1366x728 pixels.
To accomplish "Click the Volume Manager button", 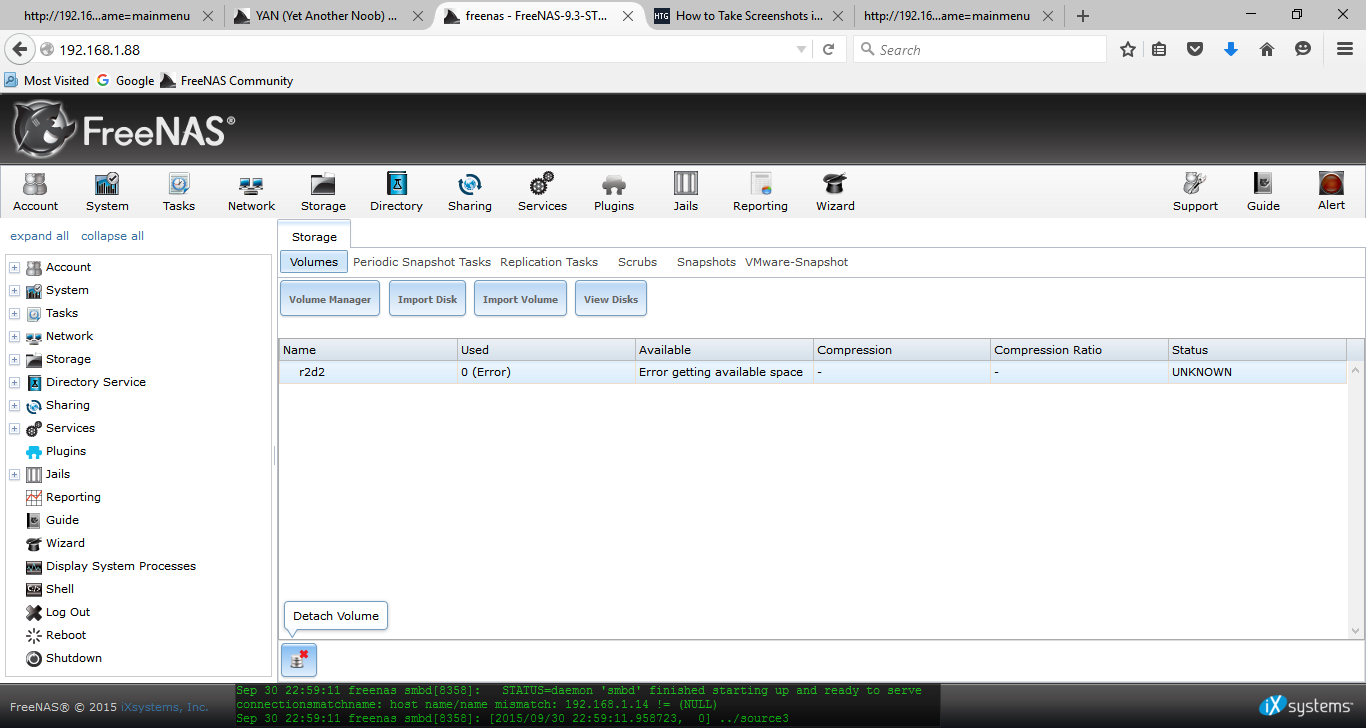I will tap(330, 299).
